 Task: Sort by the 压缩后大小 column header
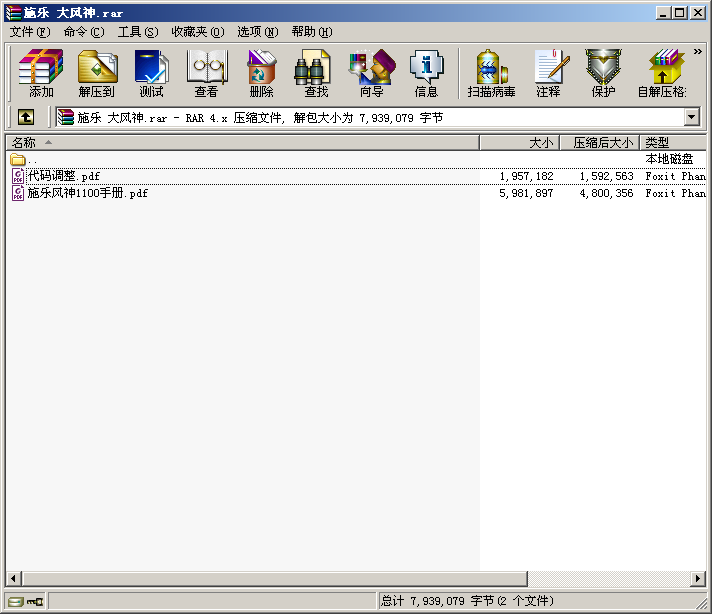[x=600, y=143]
